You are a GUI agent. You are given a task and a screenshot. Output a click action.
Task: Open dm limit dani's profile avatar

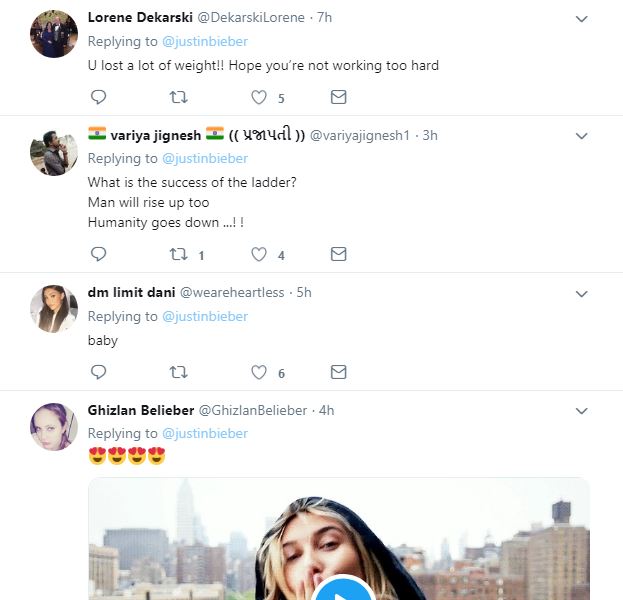point(54,309)
